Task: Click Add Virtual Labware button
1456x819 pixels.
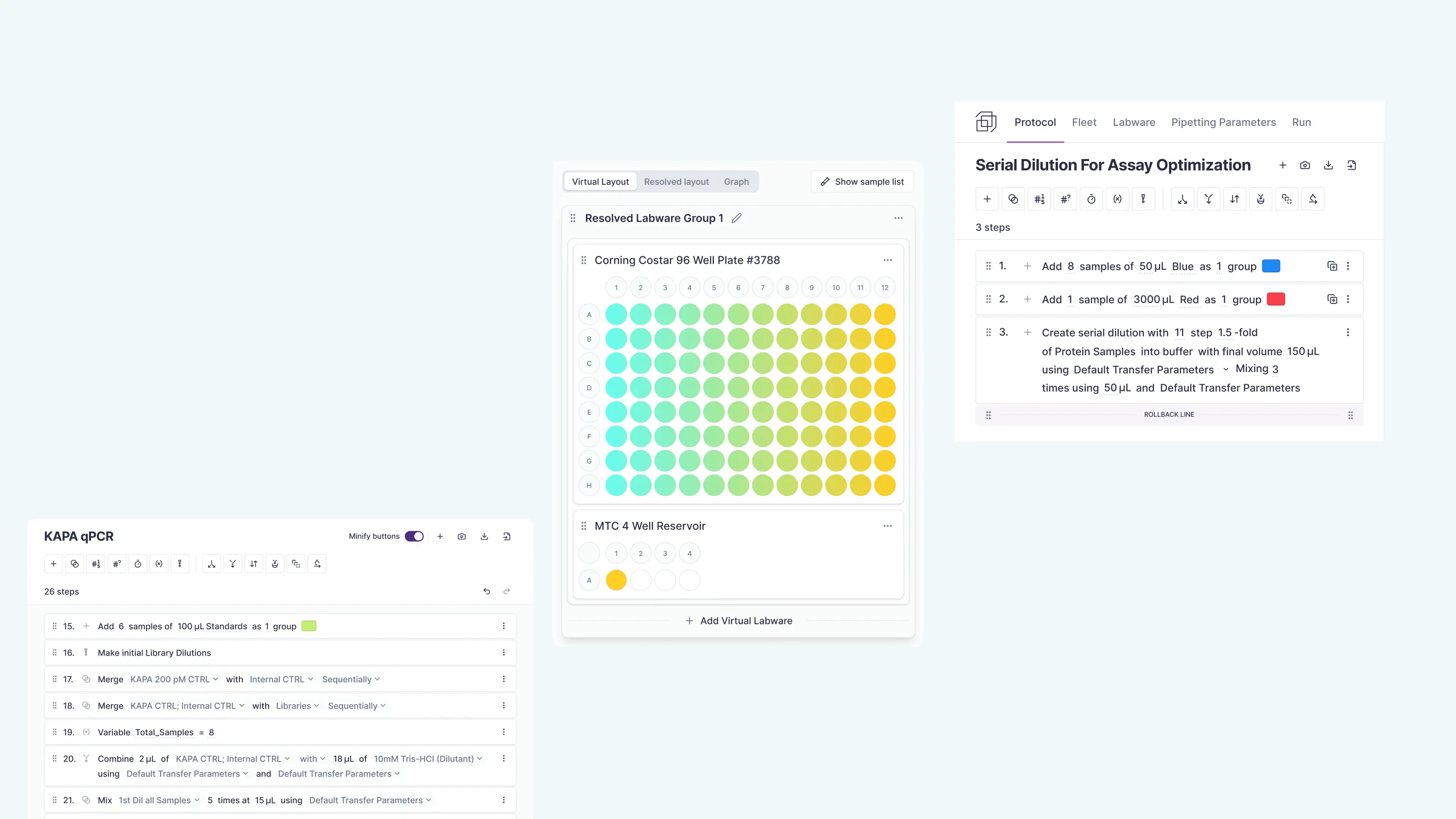Action: pos(738,621)
